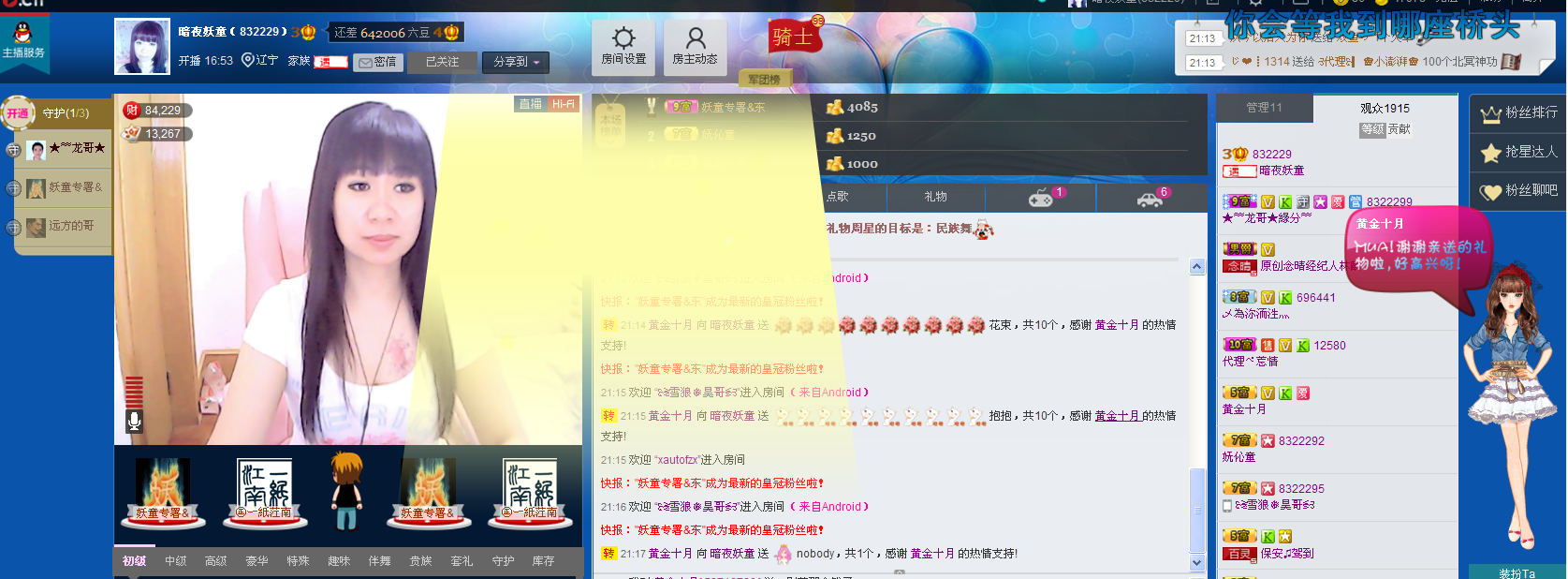Viewport: 1568px width, 579px height.
Task: Select the 套礼 gift tab
Action: coord(462,561)
